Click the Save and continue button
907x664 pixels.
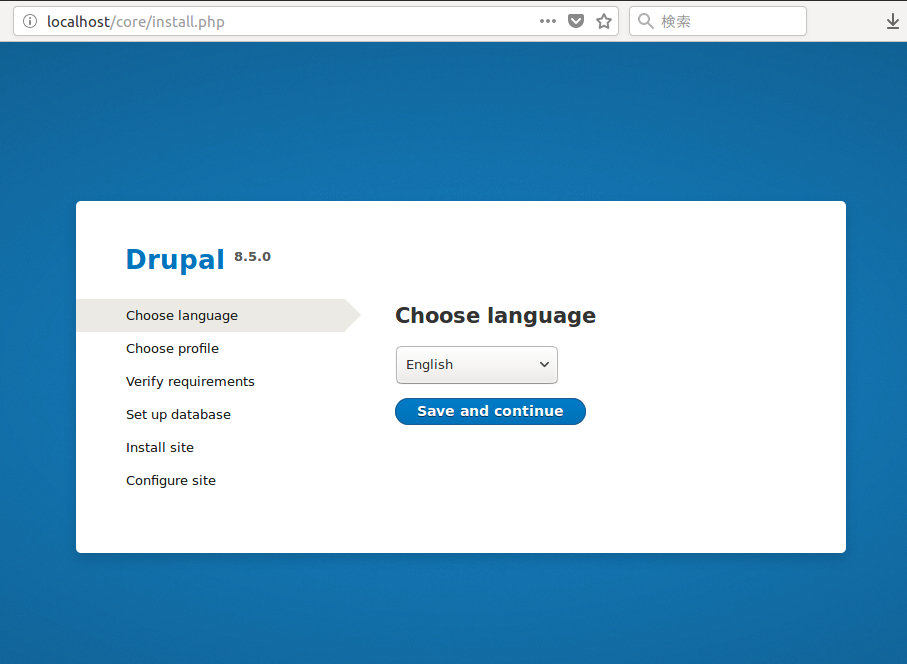490,411
